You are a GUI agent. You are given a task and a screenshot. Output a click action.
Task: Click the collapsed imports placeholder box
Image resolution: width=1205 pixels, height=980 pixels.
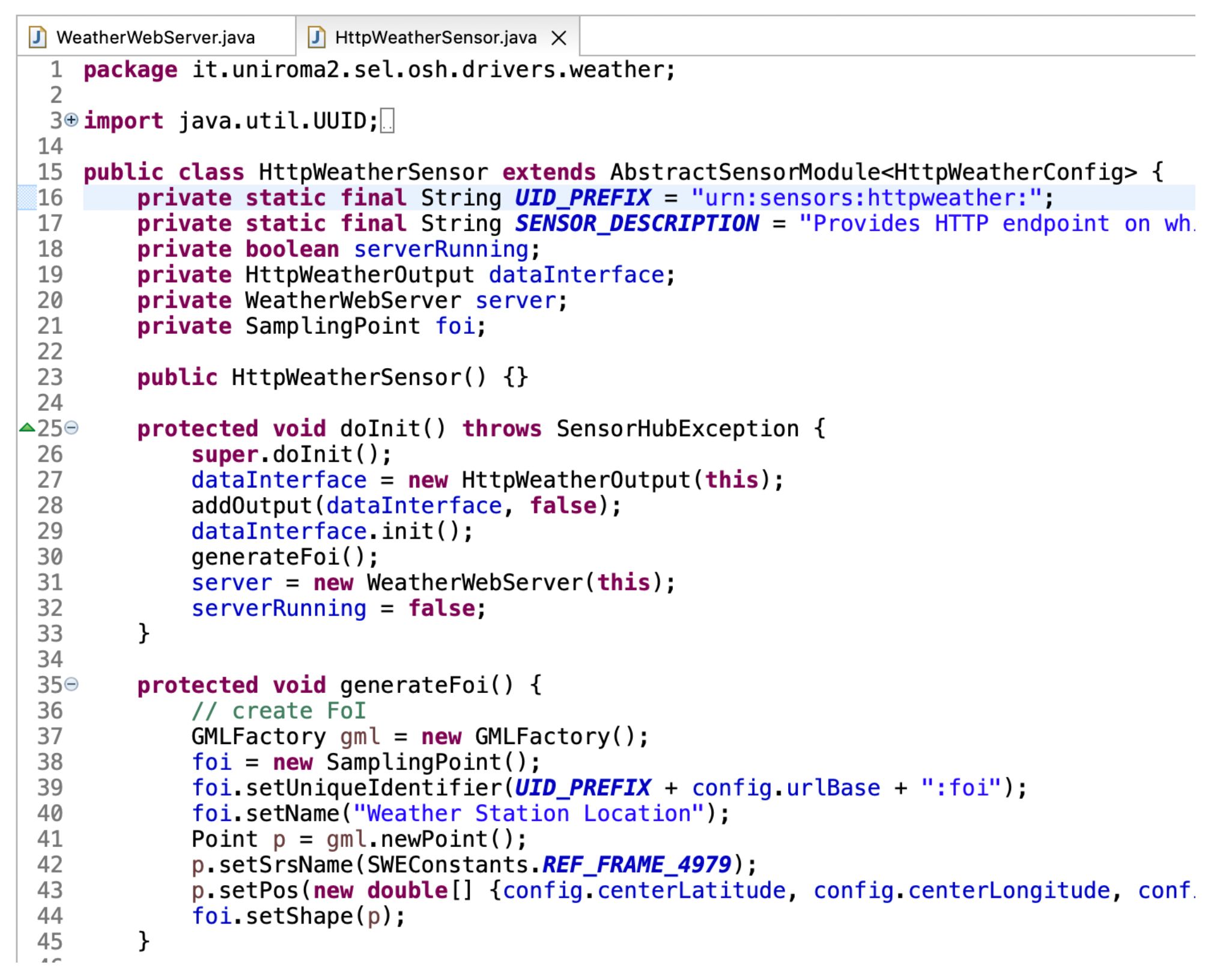point(387,121)
